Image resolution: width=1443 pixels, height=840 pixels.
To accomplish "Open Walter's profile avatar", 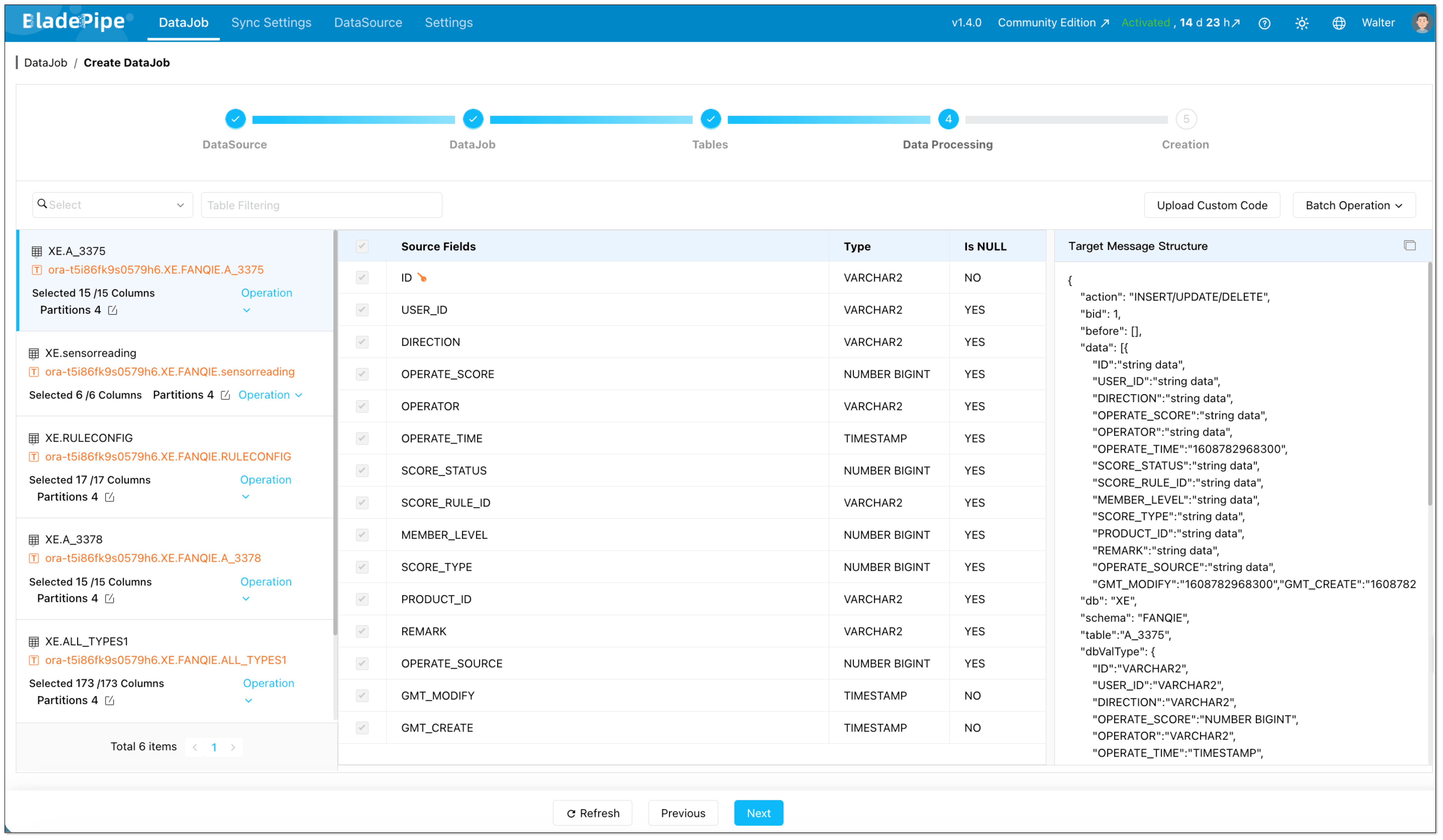I will point(1422,23).
